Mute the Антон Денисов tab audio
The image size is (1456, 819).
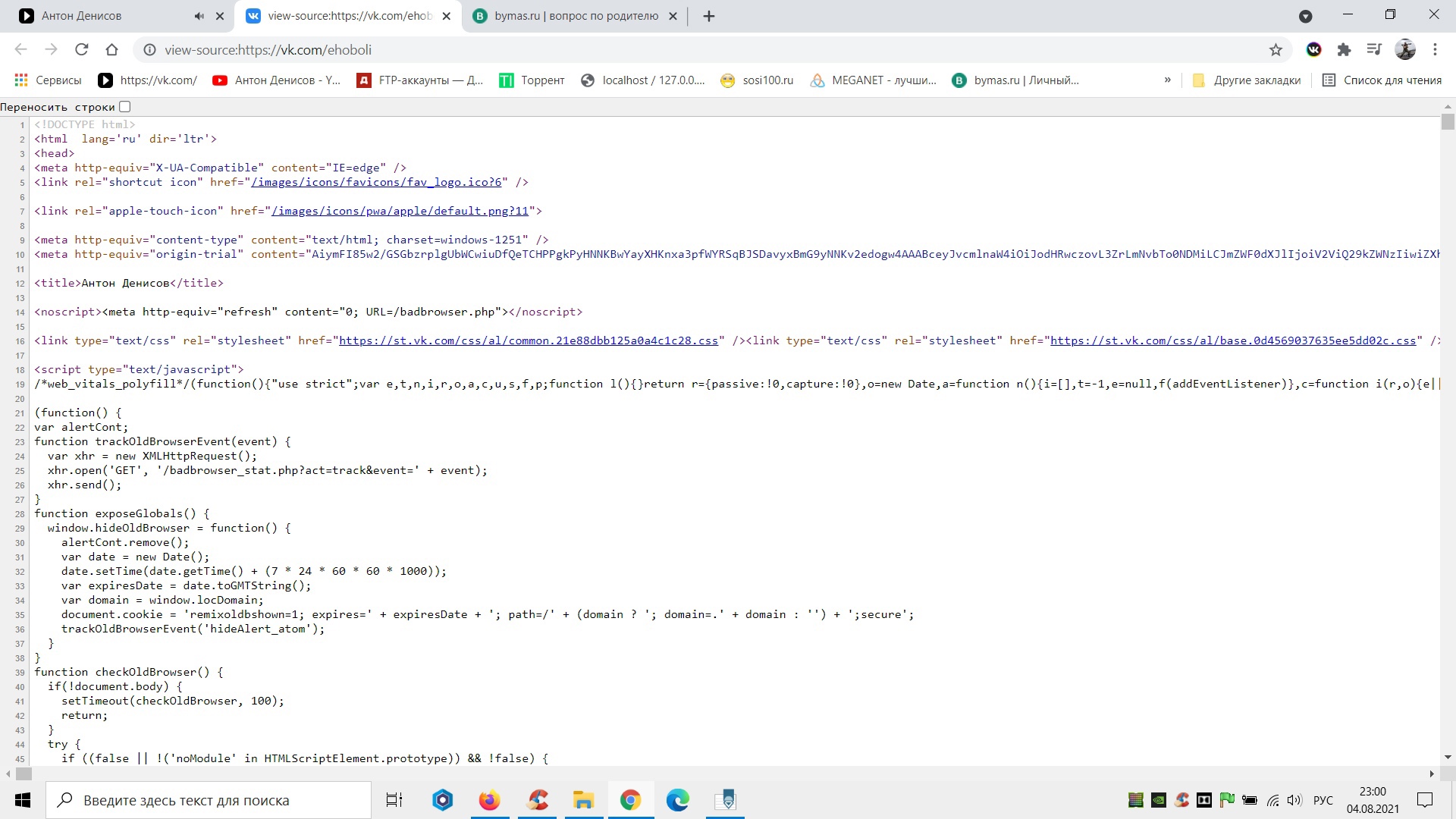(199, 16)
